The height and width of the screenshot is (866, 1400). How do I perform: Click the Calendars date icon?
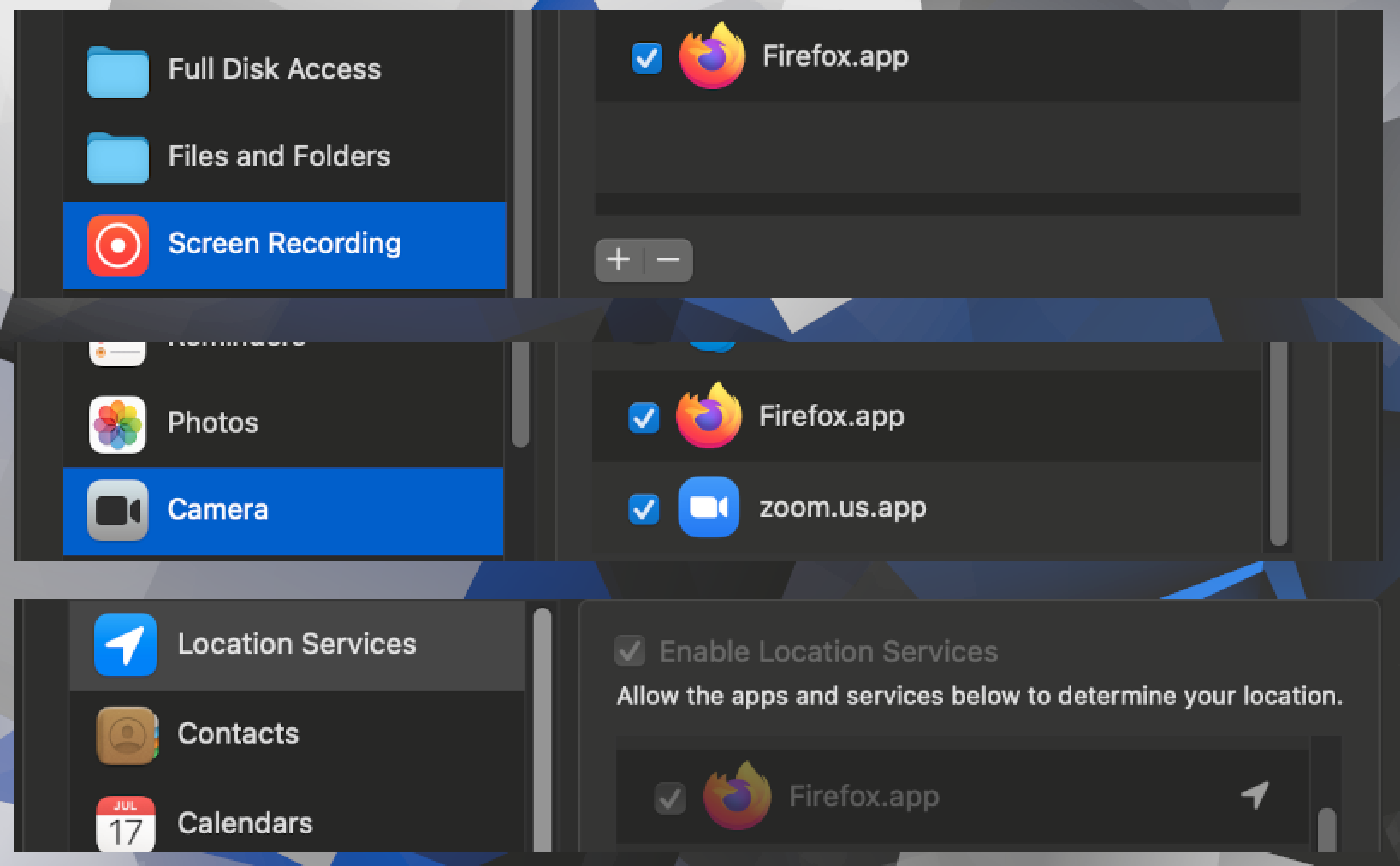click(x=126, y=824)
